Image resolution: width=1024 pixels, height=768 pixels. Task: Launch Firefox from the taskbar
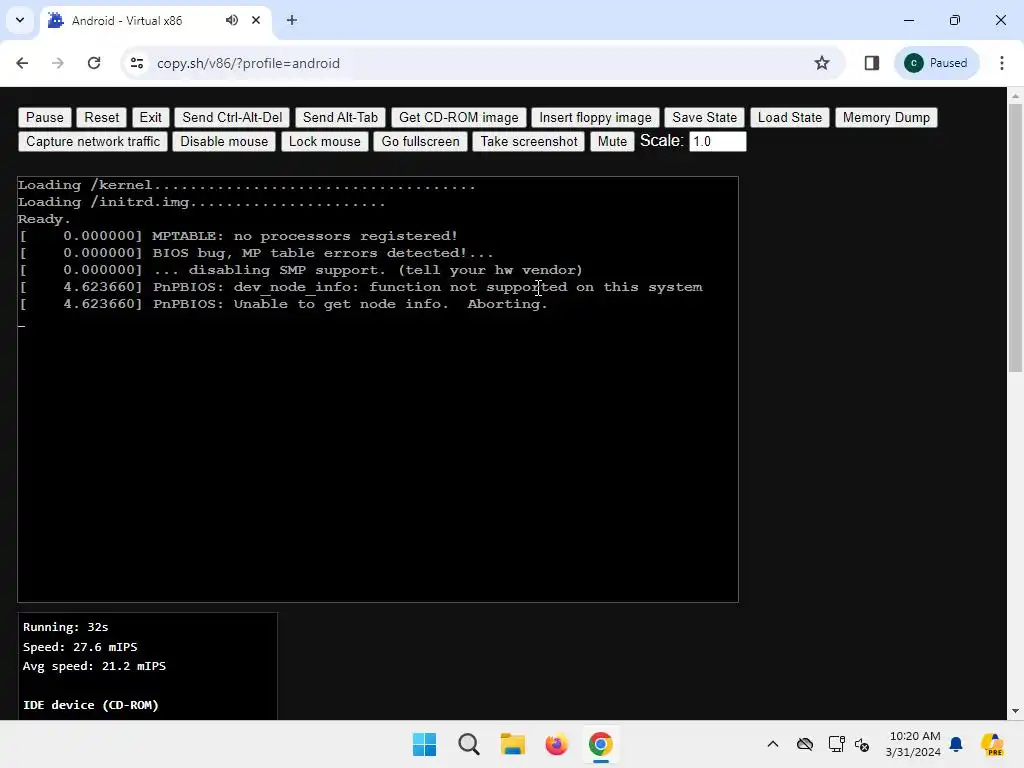tap(556, 744)
